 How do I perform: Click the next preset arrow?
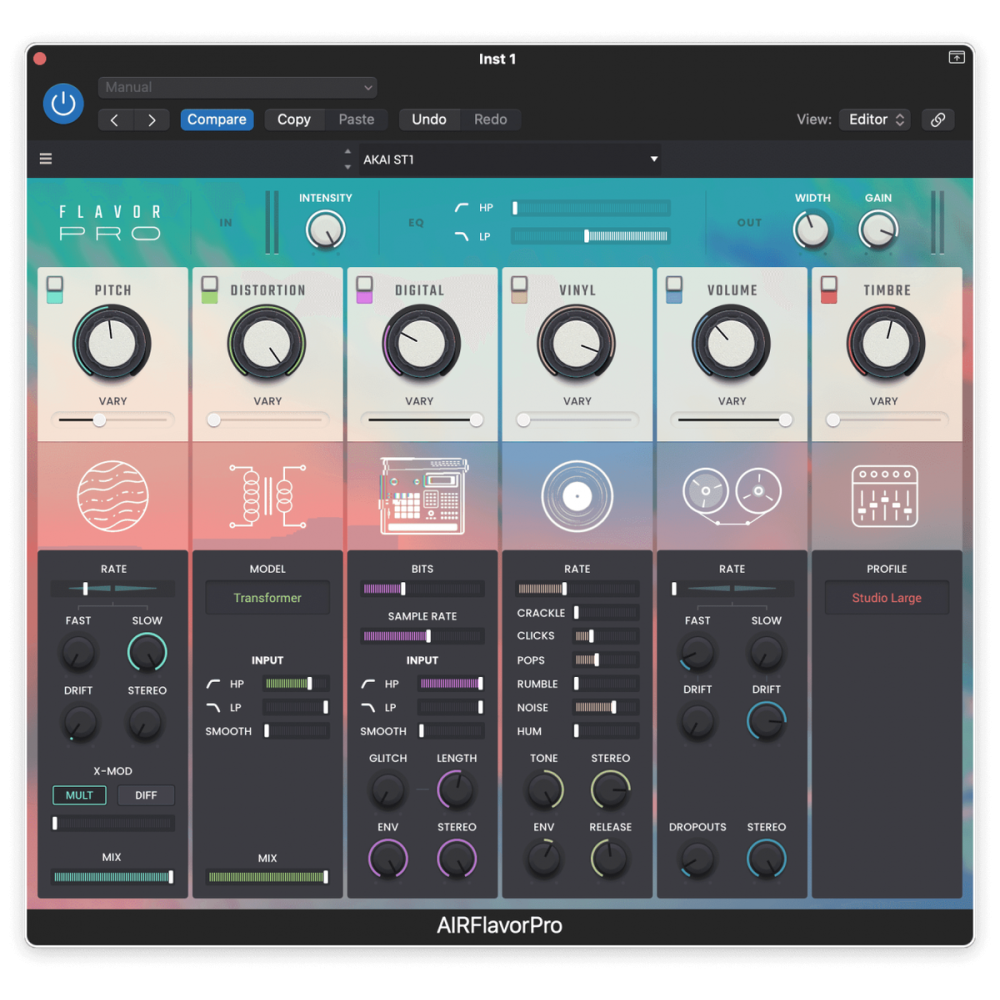151,119
